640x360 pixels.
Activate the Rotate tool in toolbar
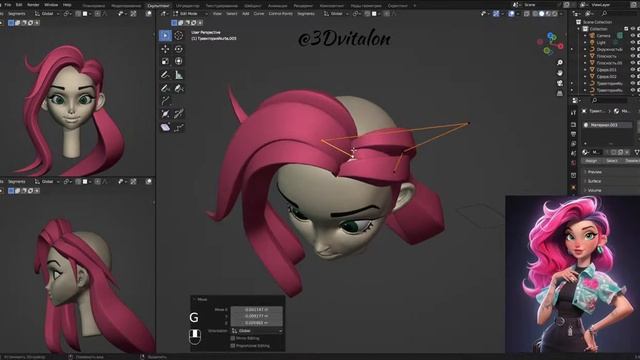[179, 49]
